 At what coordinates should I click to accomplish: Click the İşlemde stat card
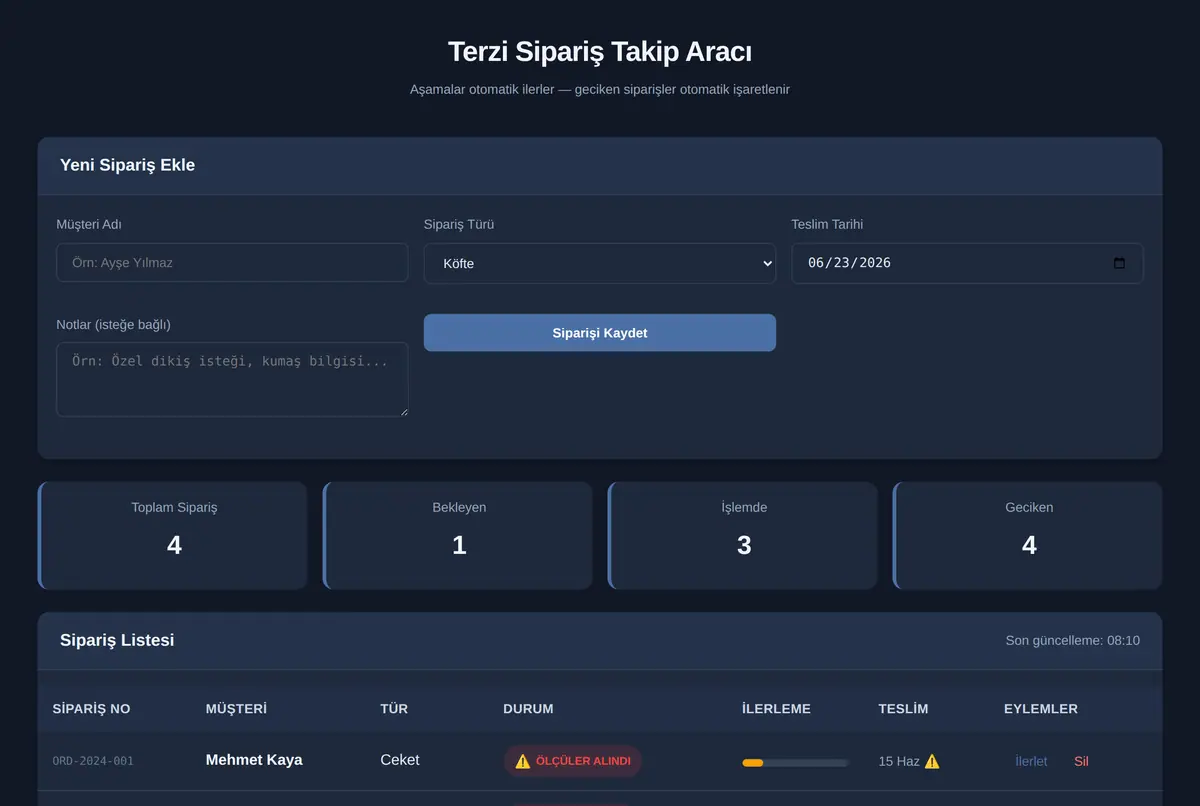pyautogui.click(x=743, y=535)
